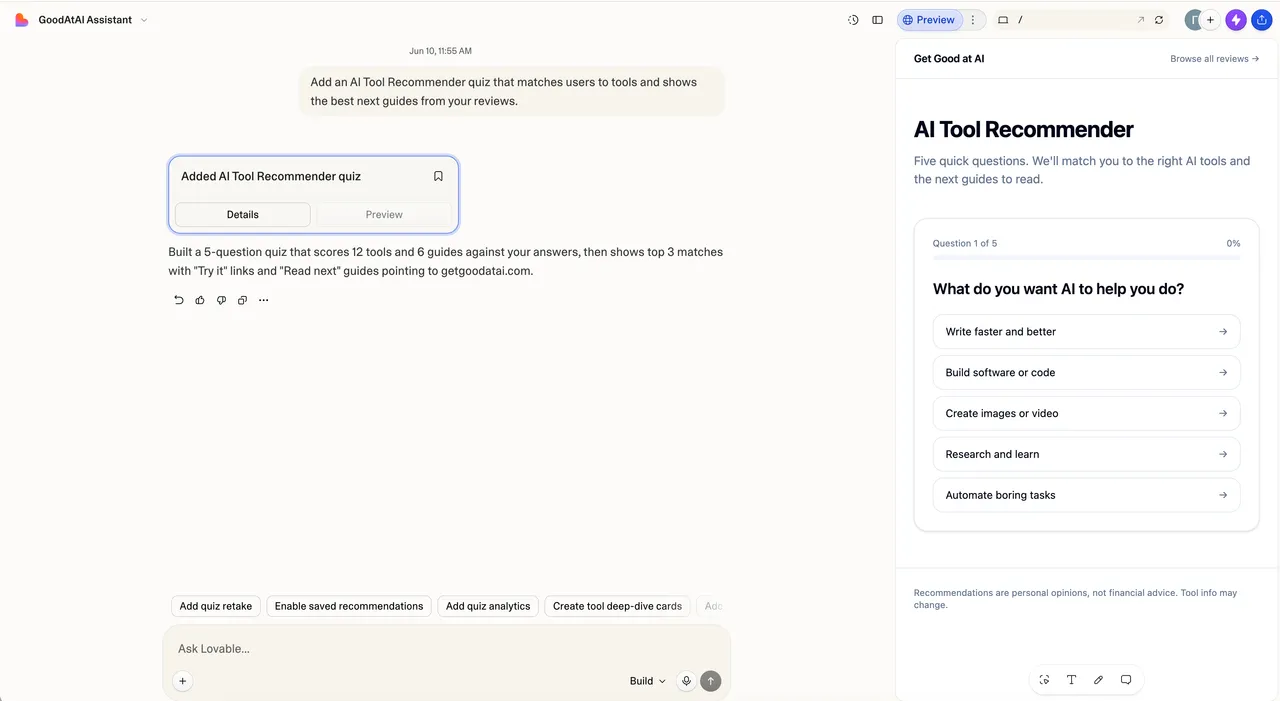
Task: Copy the response message icon
Action: coord(242,300)
